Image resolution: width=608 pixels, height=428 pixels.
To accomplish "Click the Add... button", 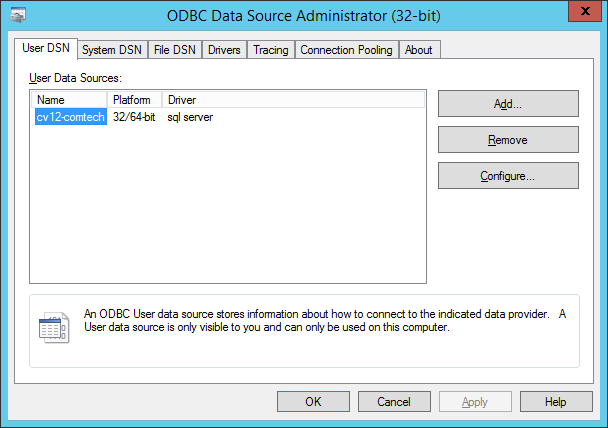I will tap(508, 104).
